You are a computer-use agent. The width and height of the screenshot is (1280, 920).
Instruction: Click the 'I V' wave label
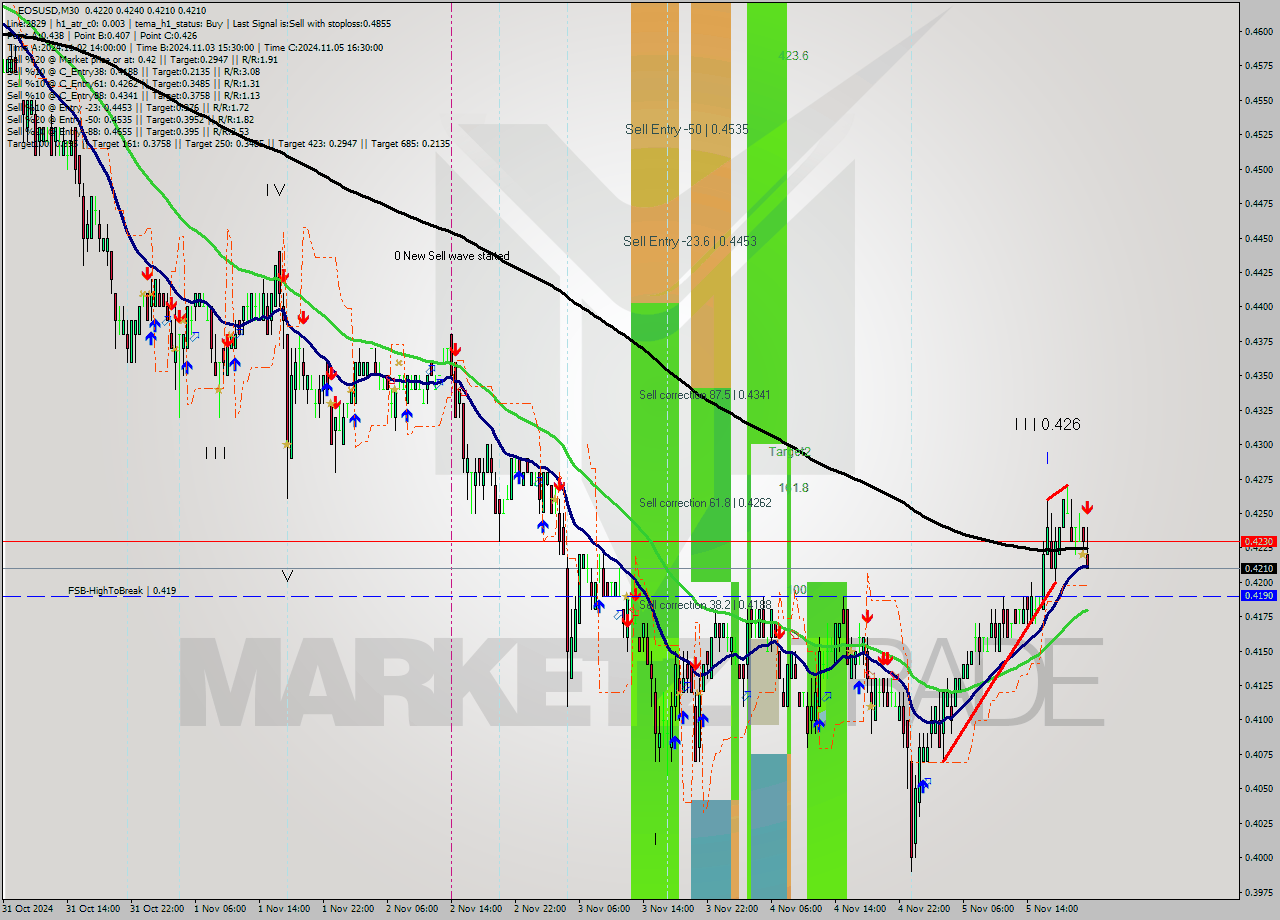pos(276,189)
